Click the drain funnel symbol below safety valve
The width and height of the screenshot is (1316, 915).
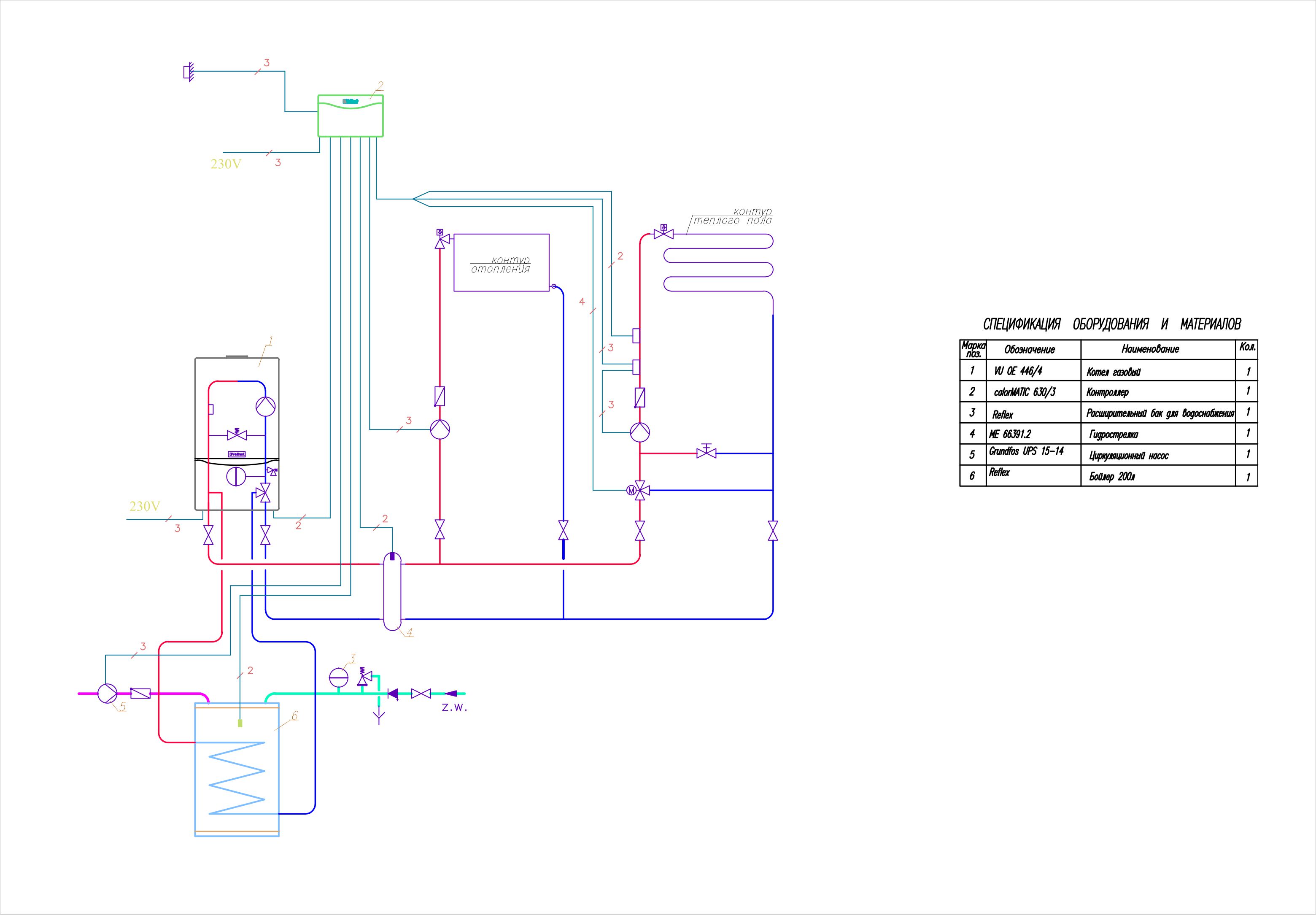point(379,717)
